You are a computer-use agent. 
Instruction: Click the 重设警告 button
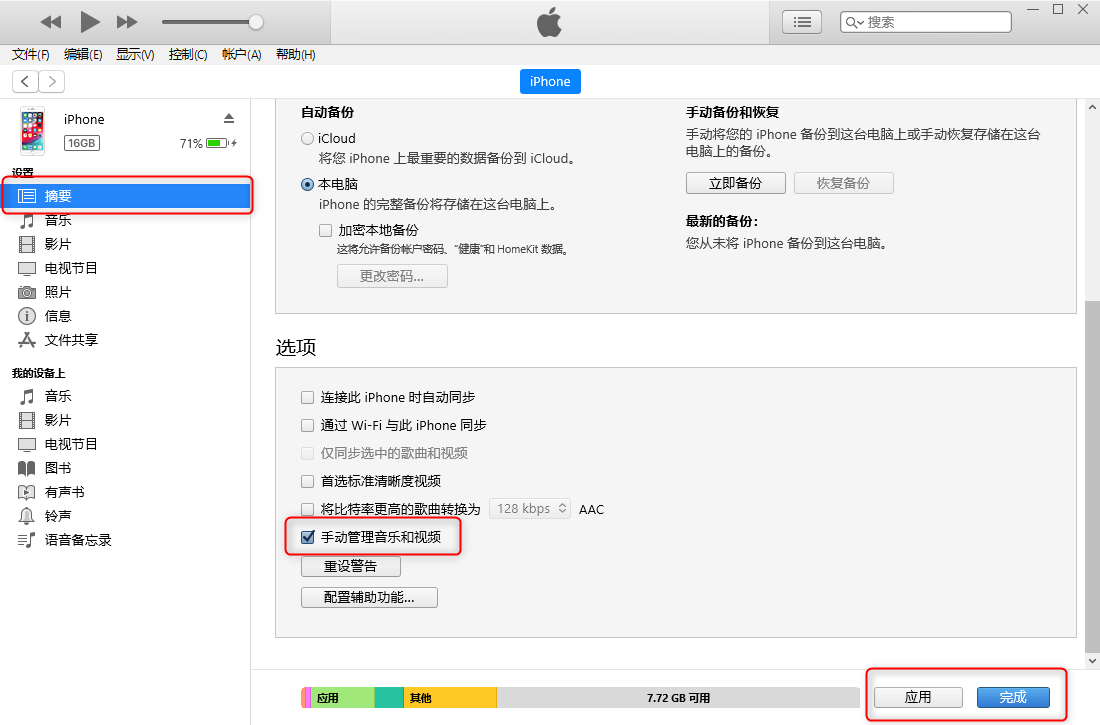click(x=351, y=566)
